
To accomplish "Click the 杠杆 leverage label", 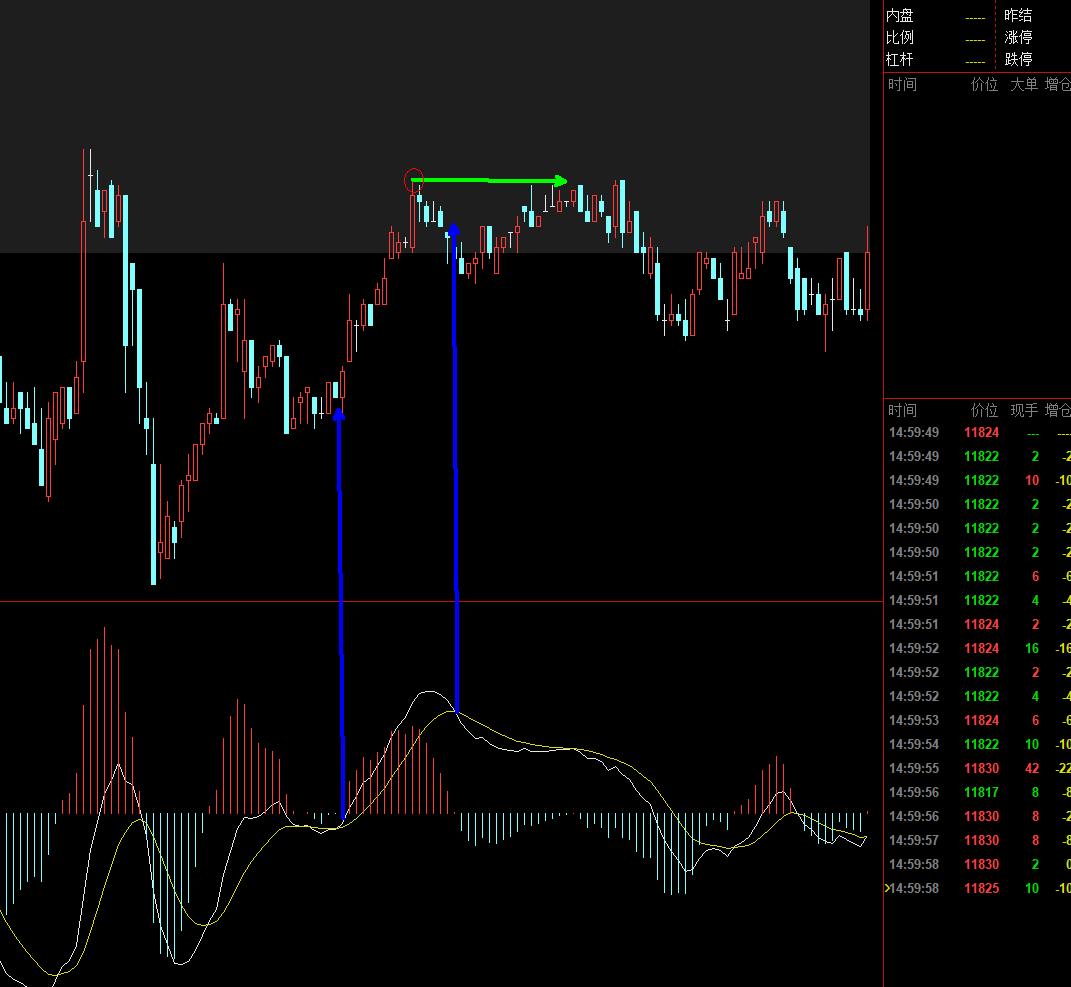I will click(x=900, y=60).
